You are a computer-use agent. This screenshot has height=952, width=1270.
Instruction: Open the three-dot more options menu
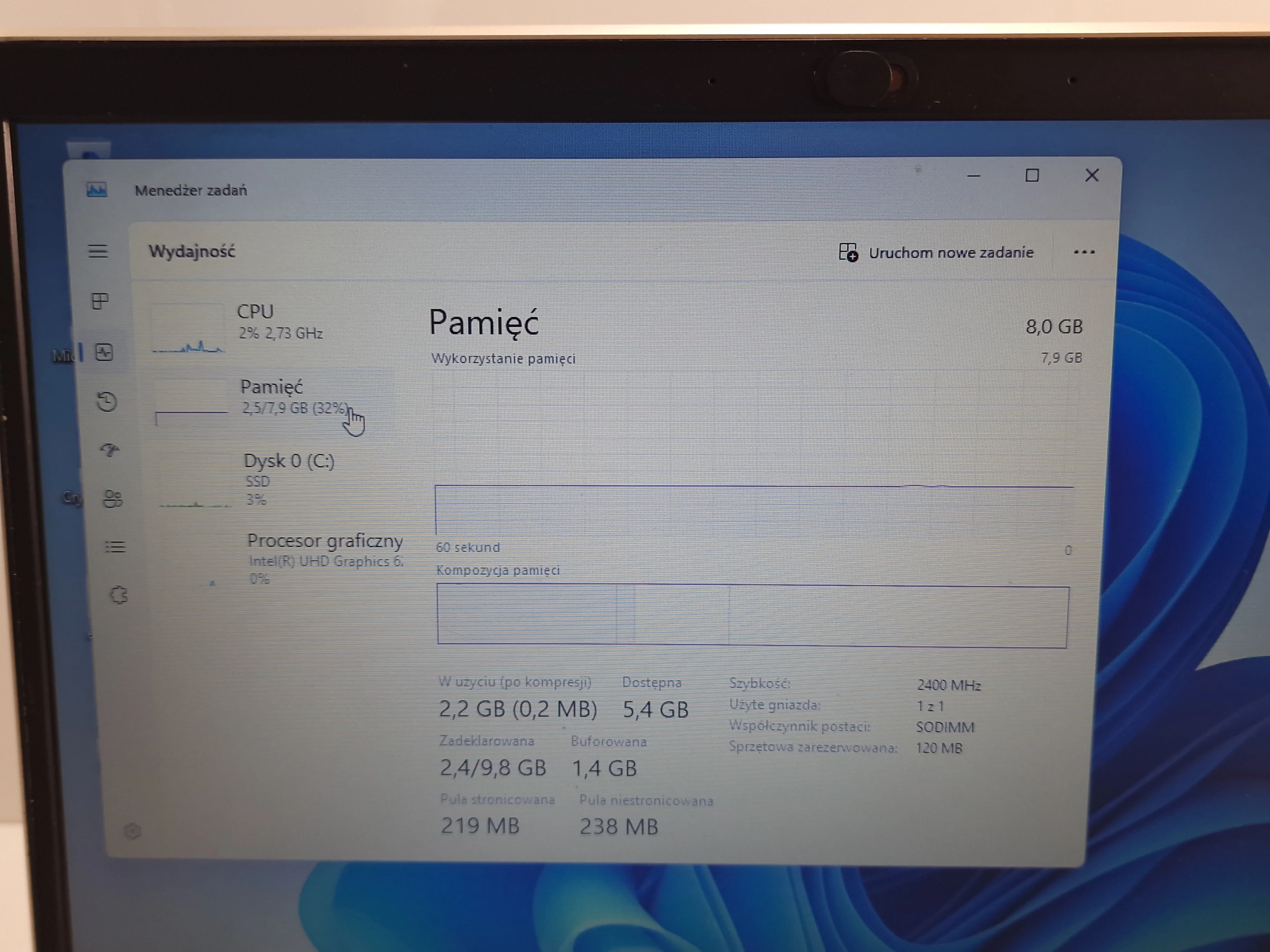[1084, 252]
